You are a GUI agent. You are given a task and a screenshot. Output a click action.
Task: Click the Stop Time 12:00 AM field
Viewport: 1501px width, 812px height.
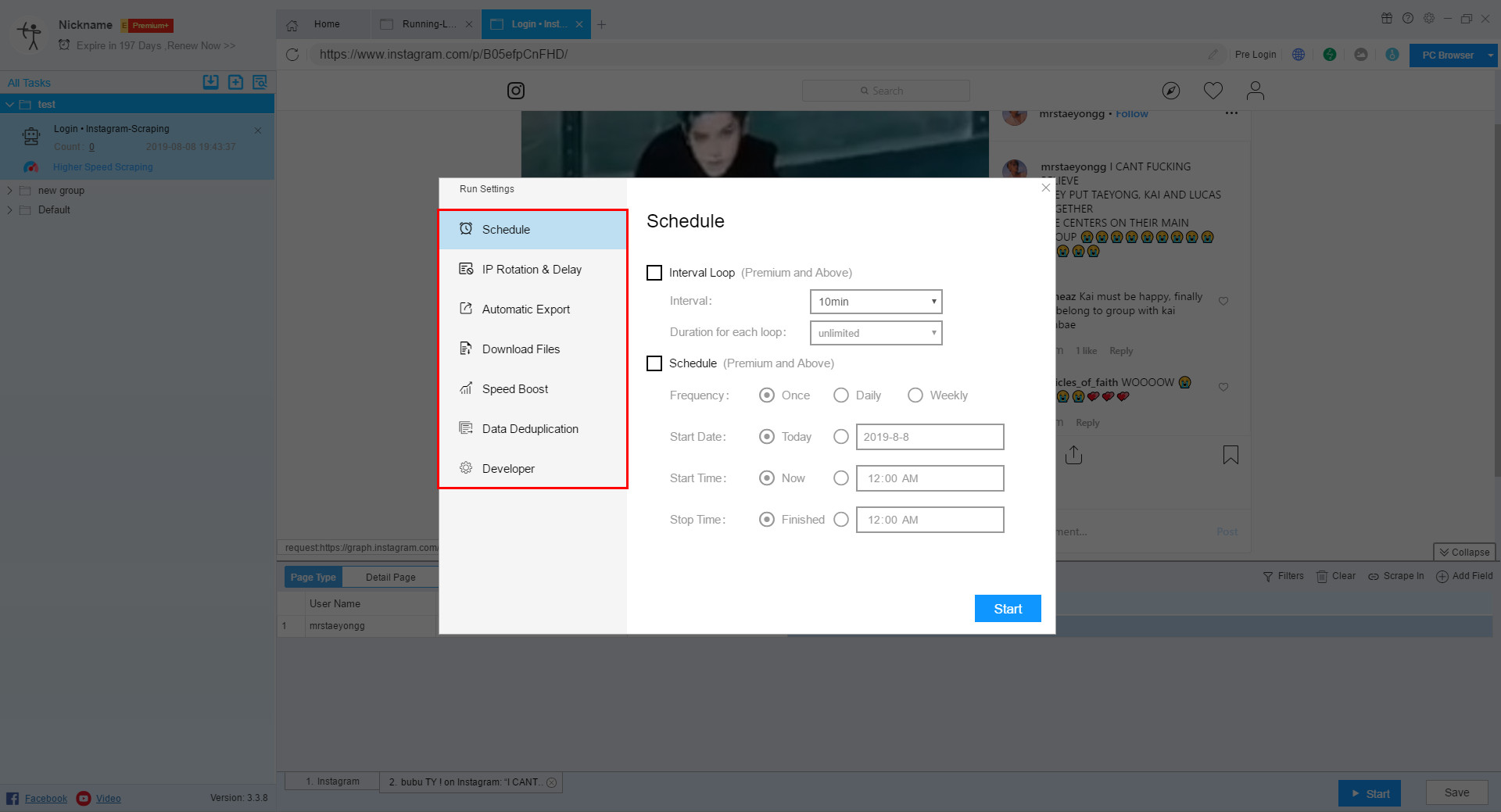click(930, 520)
